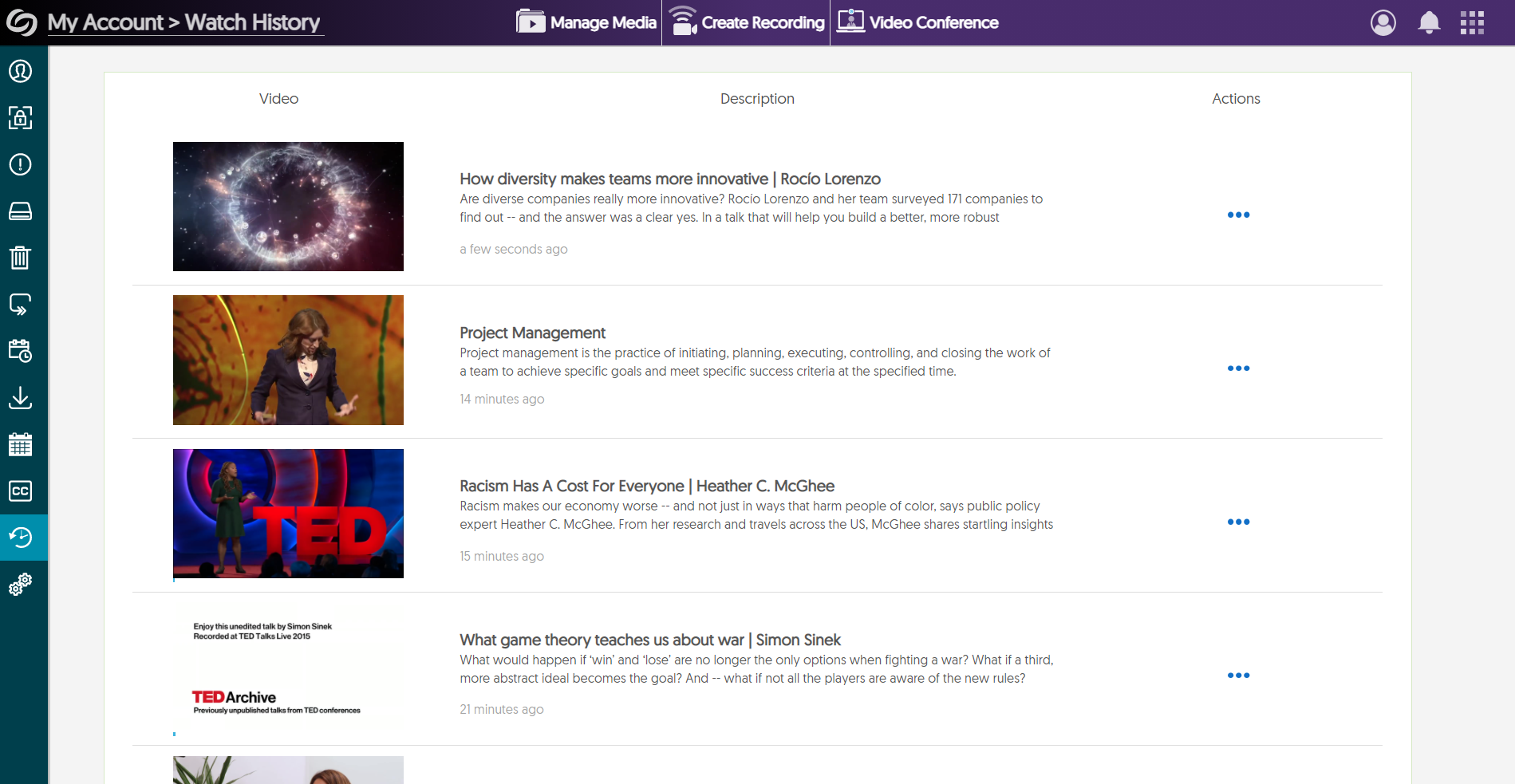Expand actions menu for Simon Sinek video
This screenshot has width=1515, height=784.
[1238, 676]
